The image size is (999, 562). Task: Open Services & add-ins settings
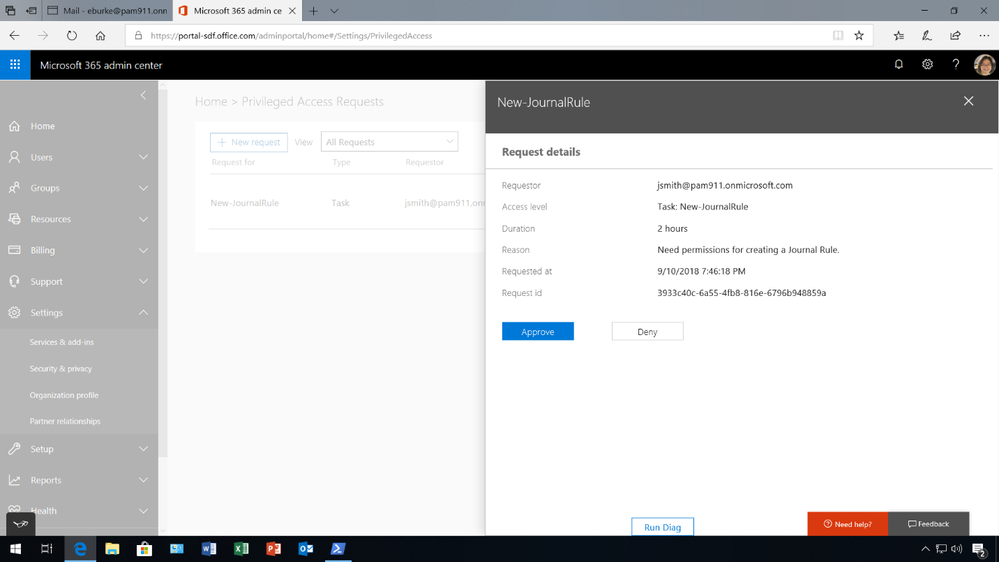(x=62, y=342)
